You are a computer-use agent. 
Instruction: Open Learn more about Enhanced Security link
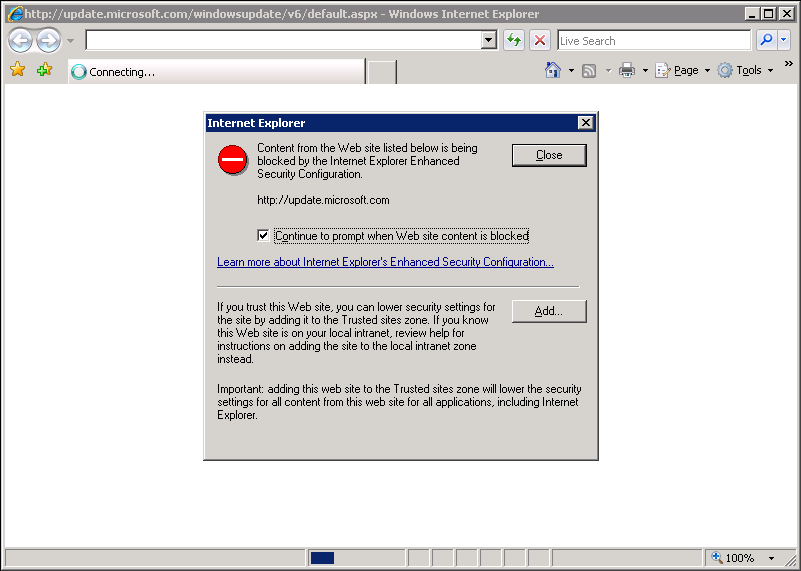tap(385, 262)
